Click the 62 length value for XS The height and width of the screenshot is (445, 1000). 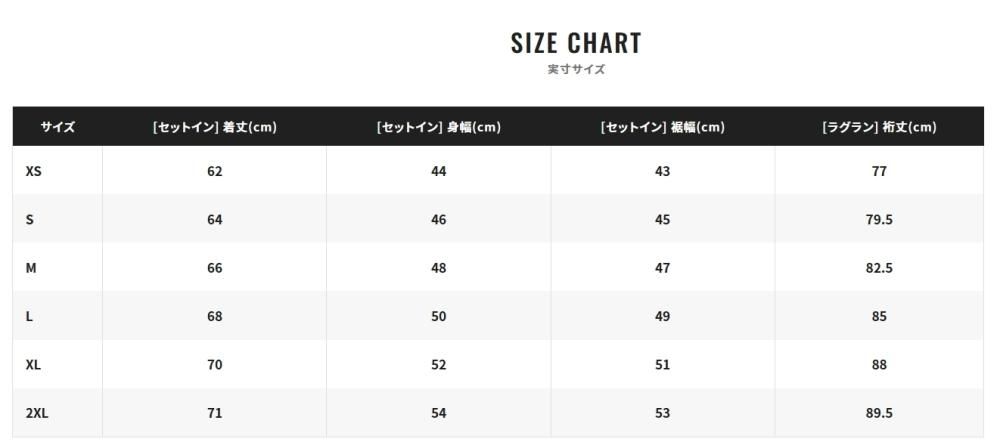click(215, 171)
